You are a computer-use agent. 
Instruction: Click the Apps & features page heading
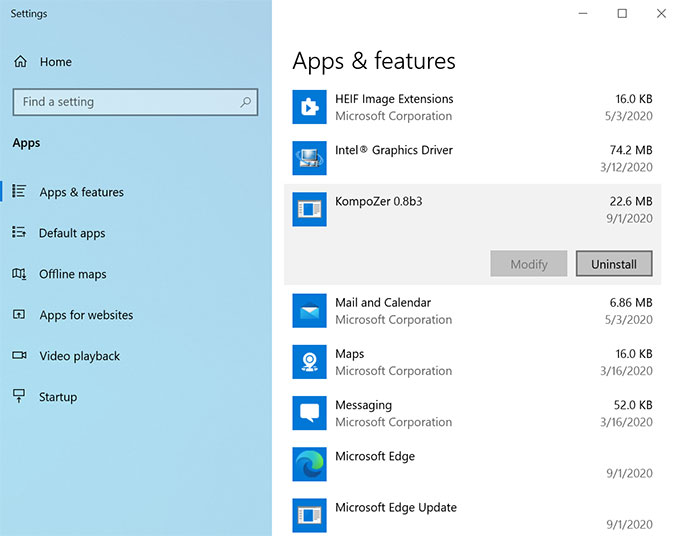click(x=374, y=61)
